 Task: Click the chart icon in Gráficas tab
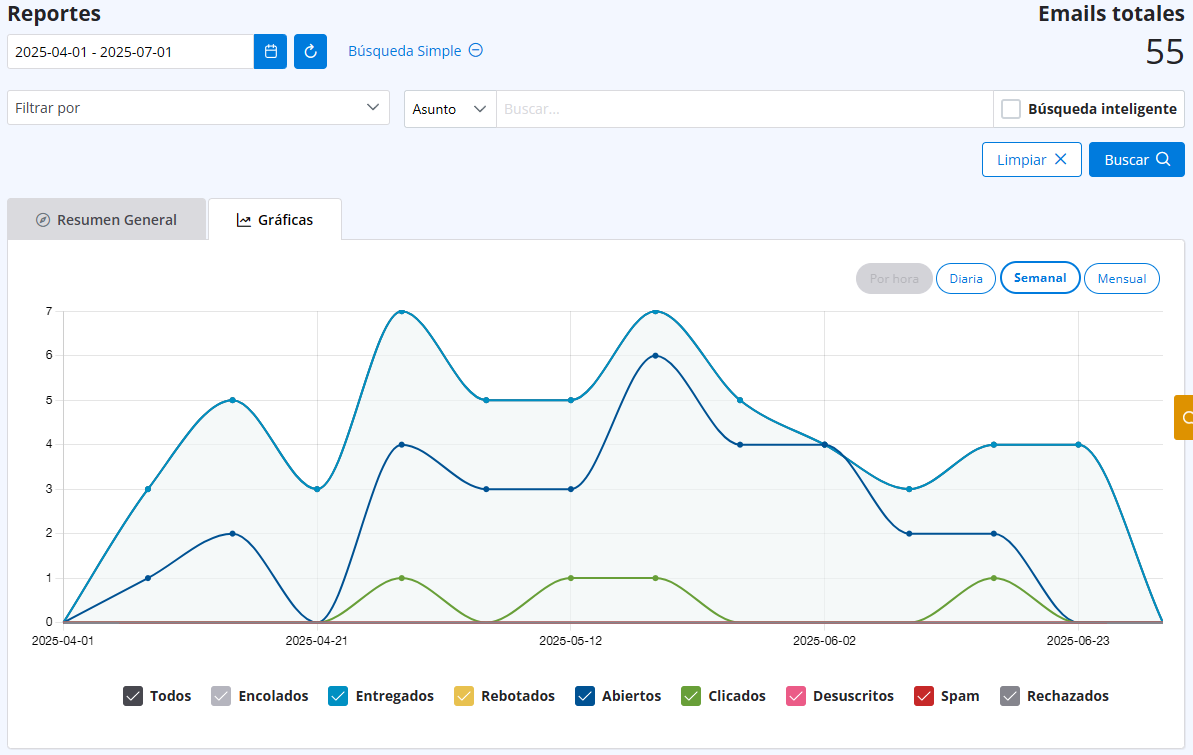tap(243, 220)
